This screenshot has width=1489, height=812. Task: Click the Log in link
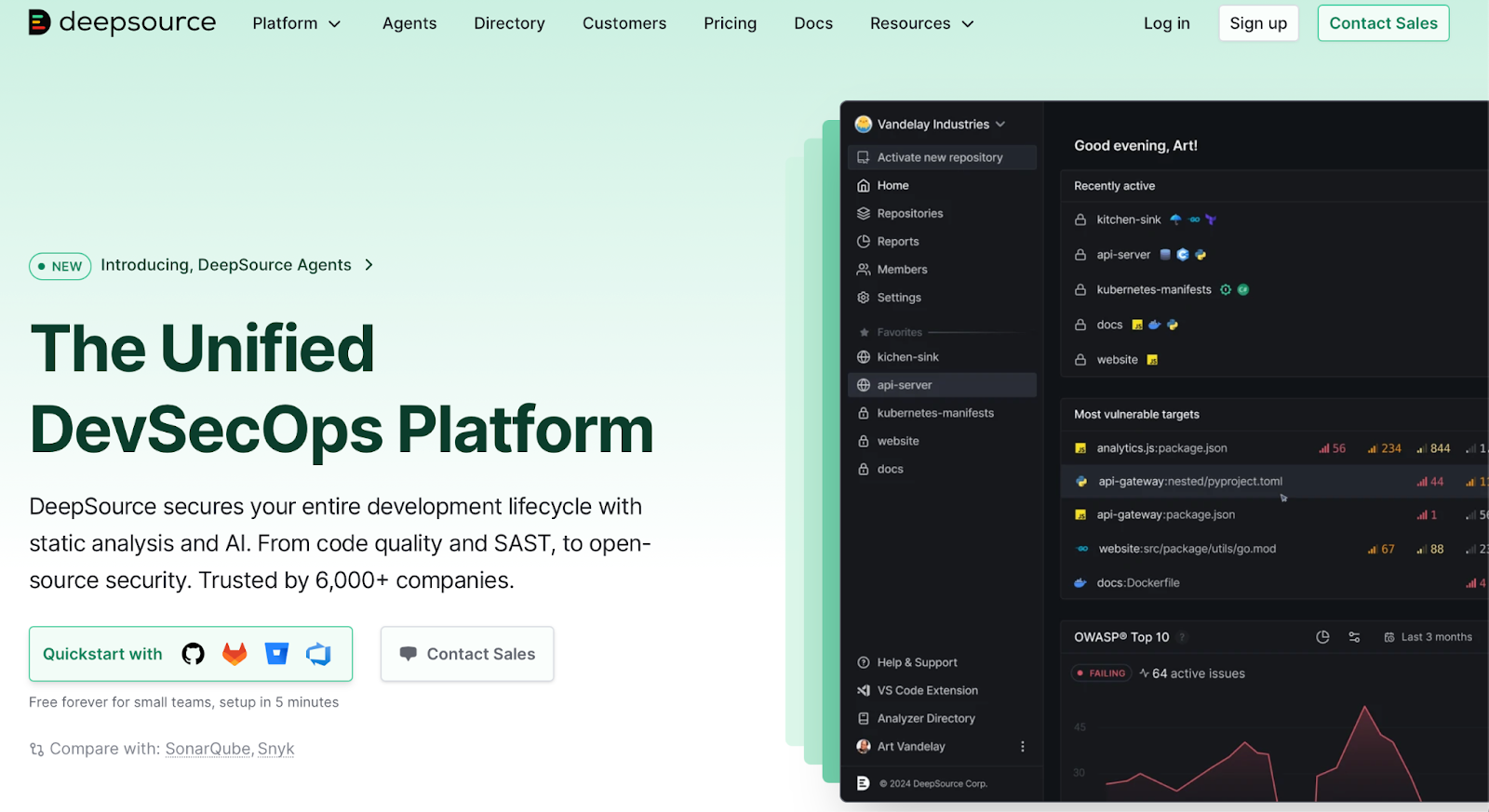pos(1167,23)
